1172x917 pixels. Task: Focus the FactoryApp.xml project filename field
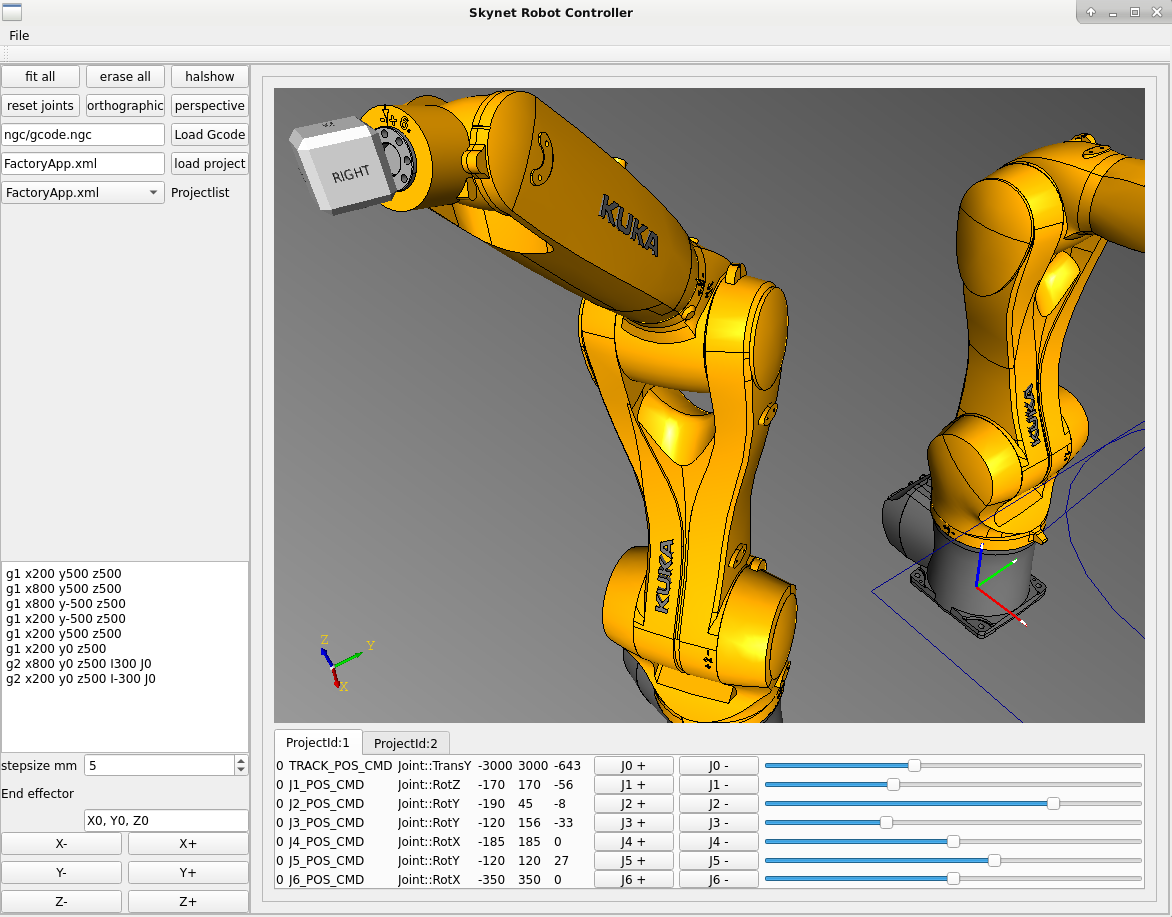pyautogui.click(x=83, y=164)
